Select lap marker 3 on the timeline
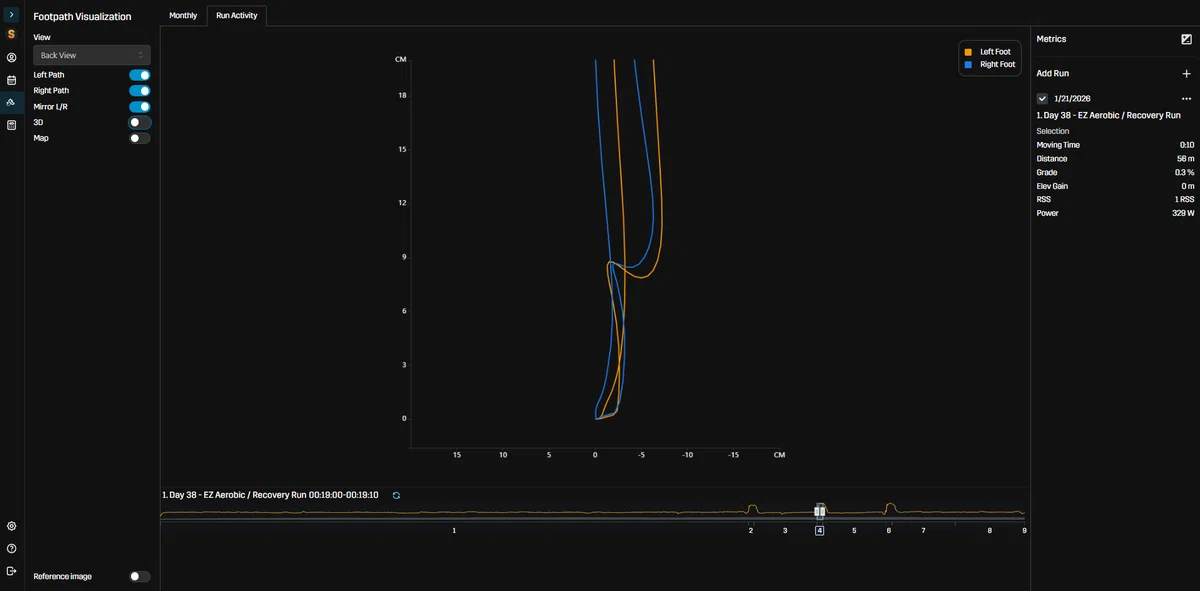This screenshot has width=1200, height=591. (785, 531)
